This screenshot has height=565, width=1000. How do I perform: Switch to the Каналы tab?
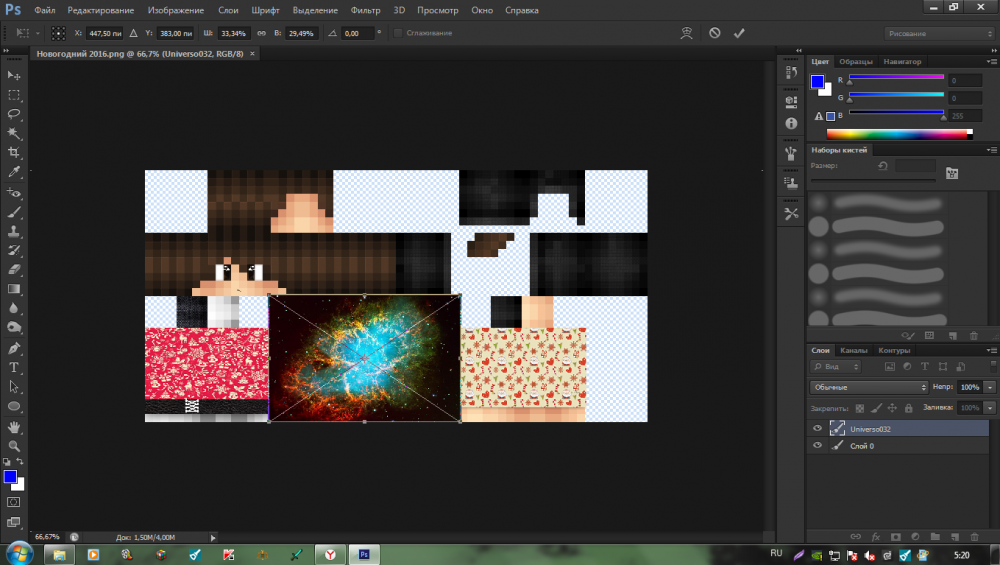click(853, 351)
